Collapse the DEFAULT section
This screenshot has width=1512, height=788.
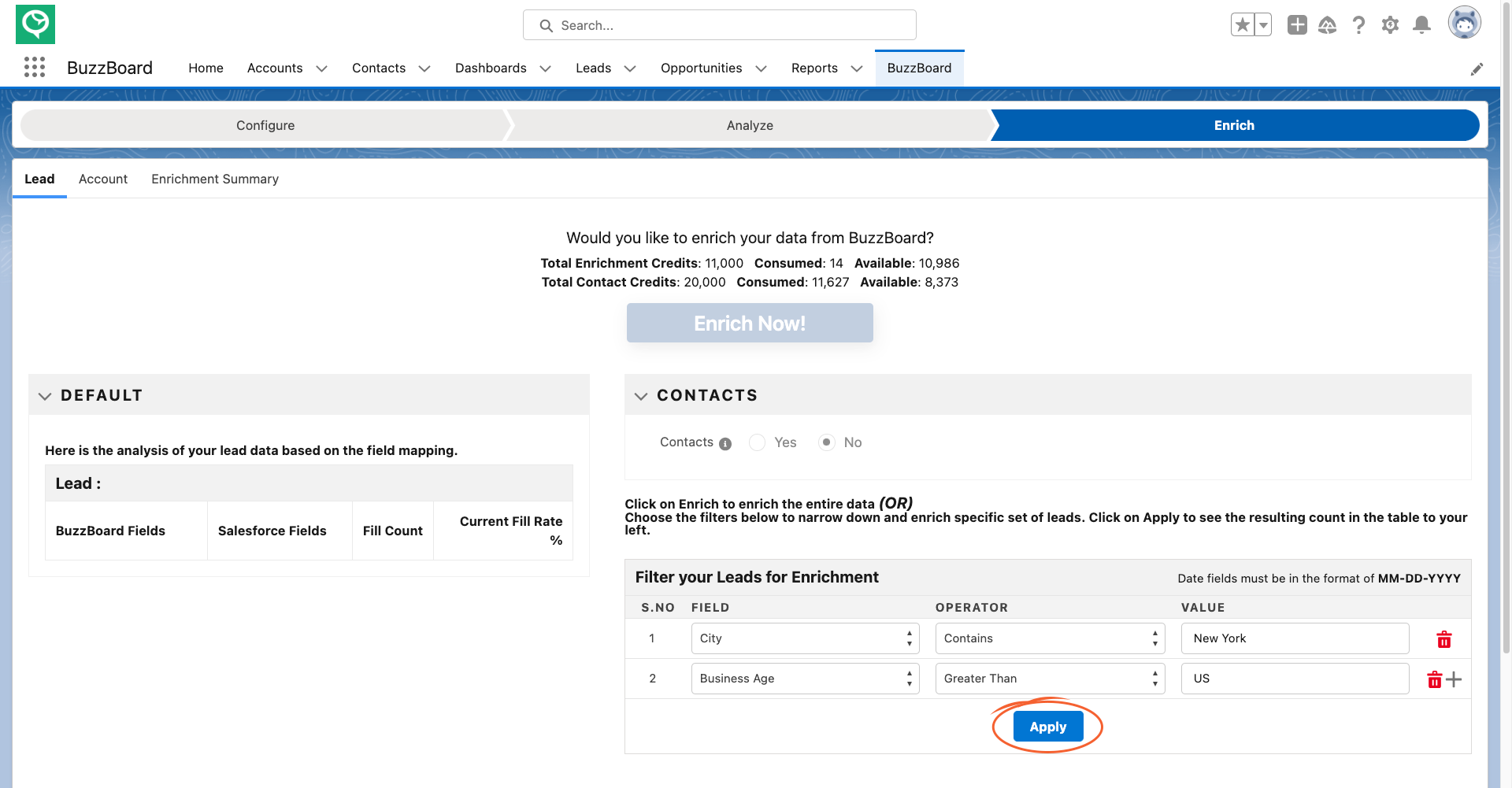45,396
